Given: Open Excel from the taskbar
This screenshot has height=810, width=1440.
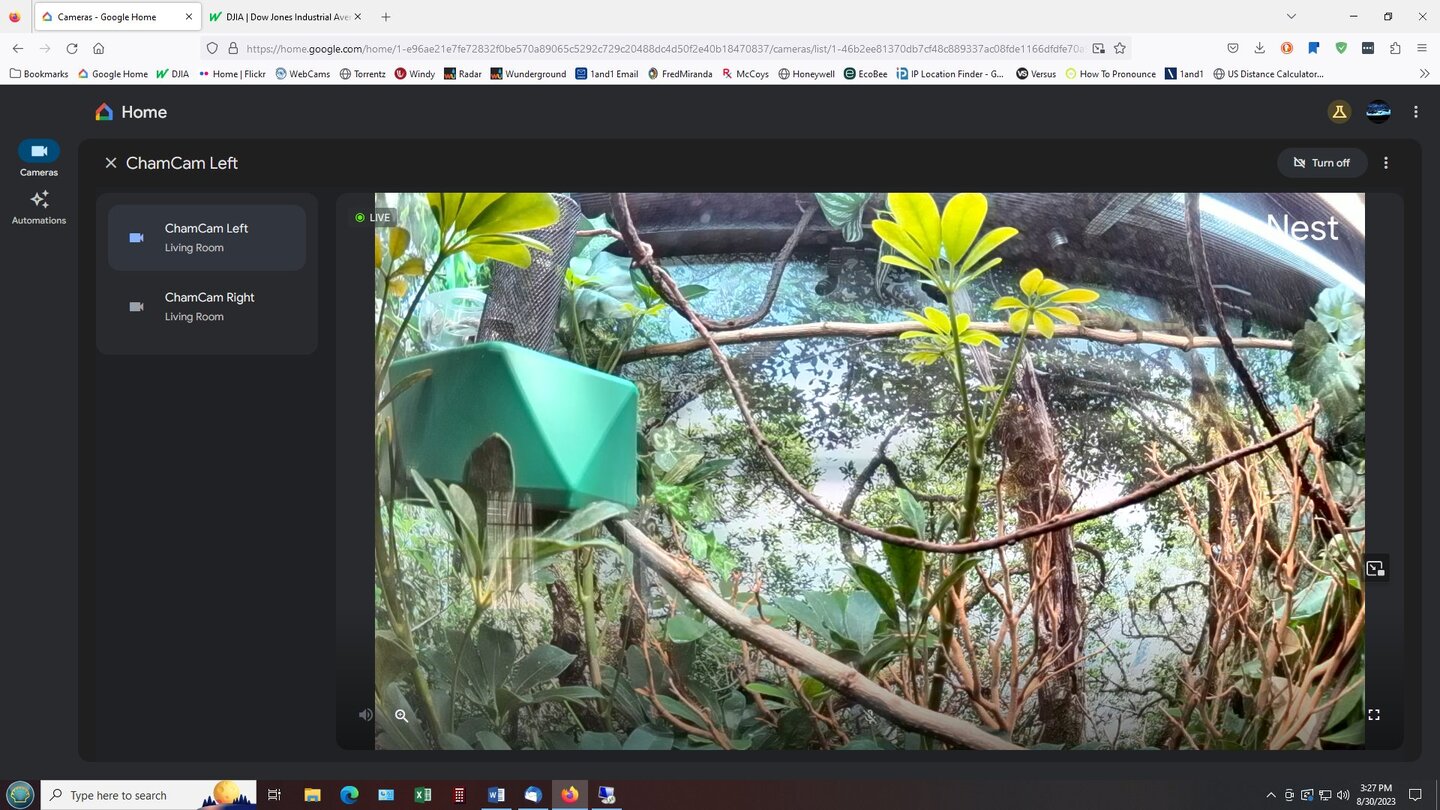Looking at the screenshot, I should coord(423,796).
